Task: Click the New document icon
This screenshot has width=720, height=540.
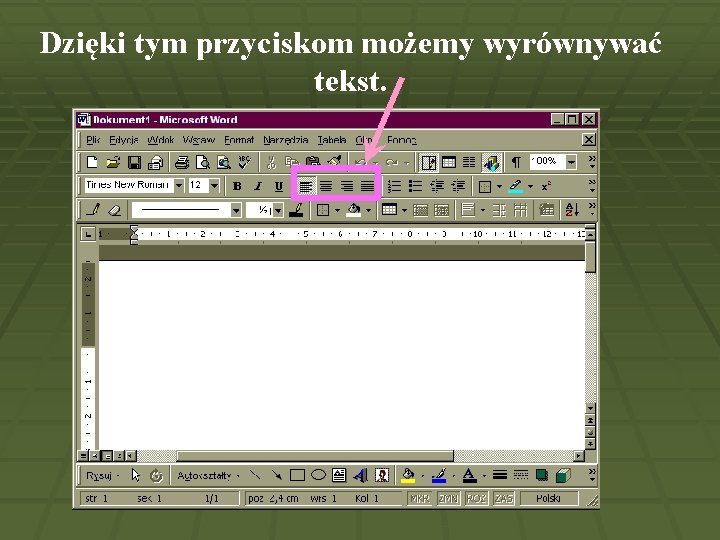Action: tap(92, 162)
